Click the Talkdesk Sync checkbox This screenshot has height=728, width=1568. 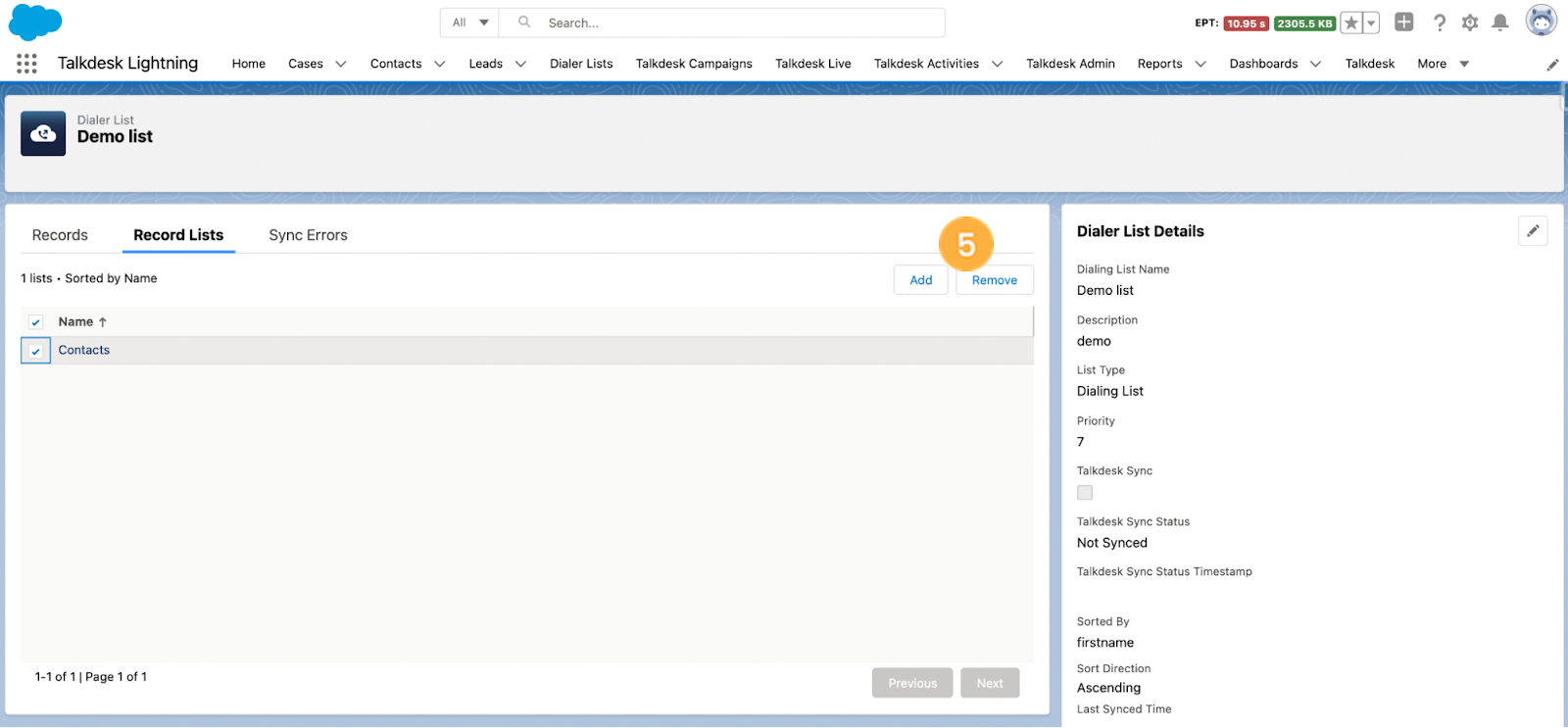click(1085, 493)
